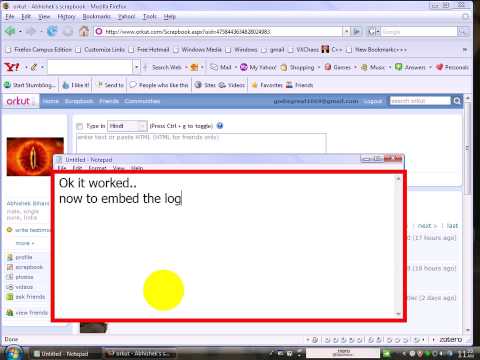The image size is (480, 360).
Task: Open Yahoo Personals icon
Action: point(439,67)
